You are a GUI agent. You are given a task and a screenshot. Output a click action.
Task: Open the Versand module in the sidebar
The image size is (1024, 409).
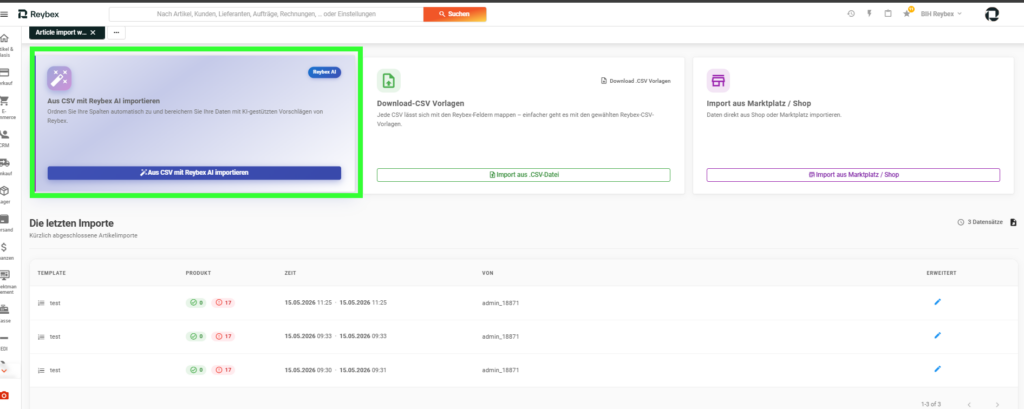click(x=5, y=222)
